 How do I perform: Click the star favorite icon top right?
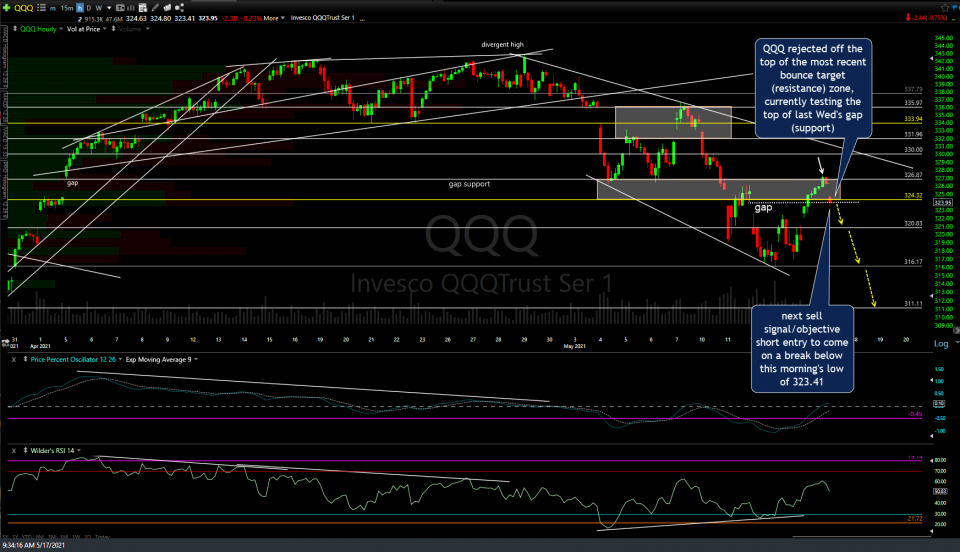[x=945, y=7]
